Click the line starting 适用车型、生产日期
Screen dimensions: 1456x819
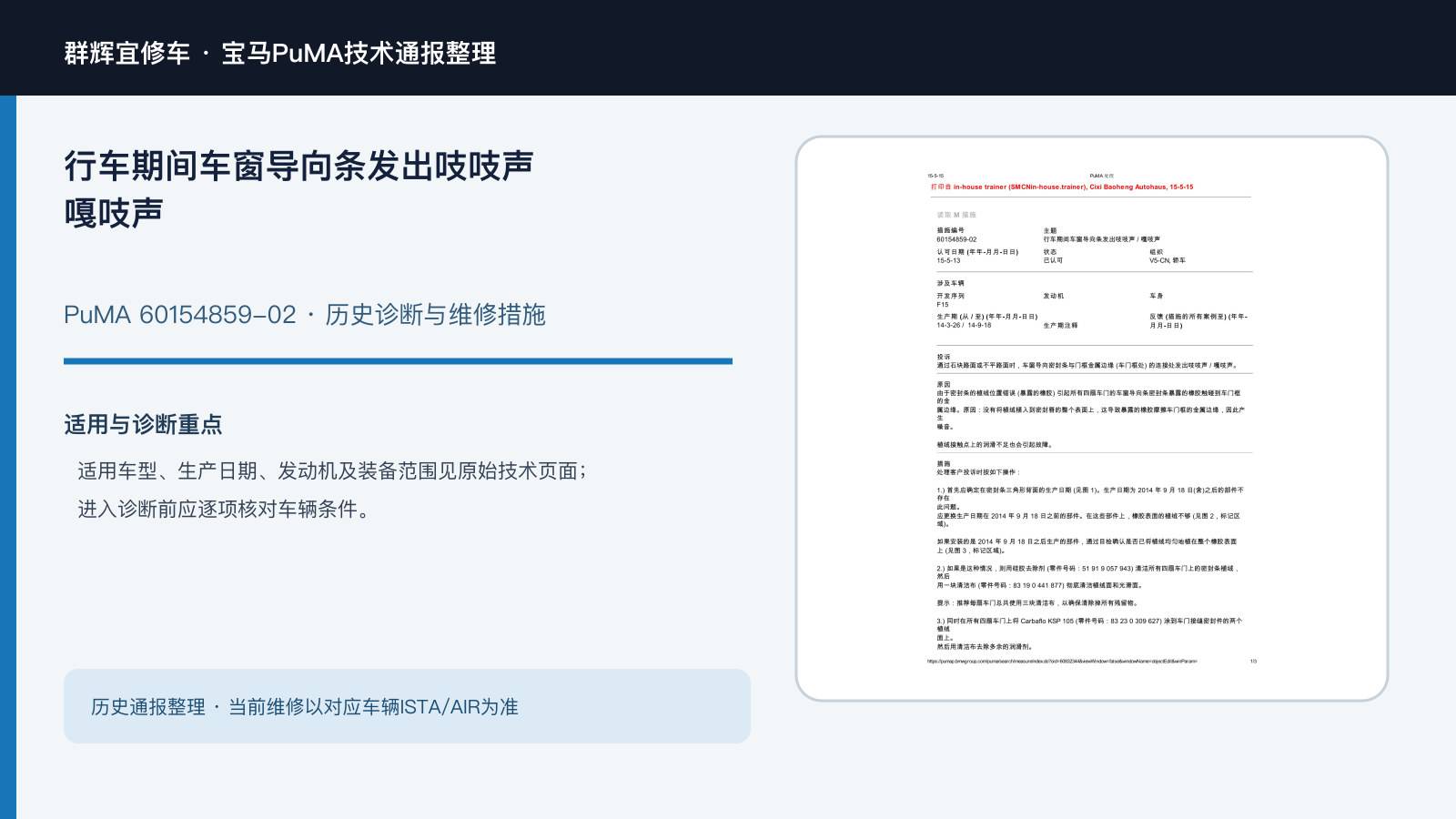pyautogui.click(x=332, y=470)
